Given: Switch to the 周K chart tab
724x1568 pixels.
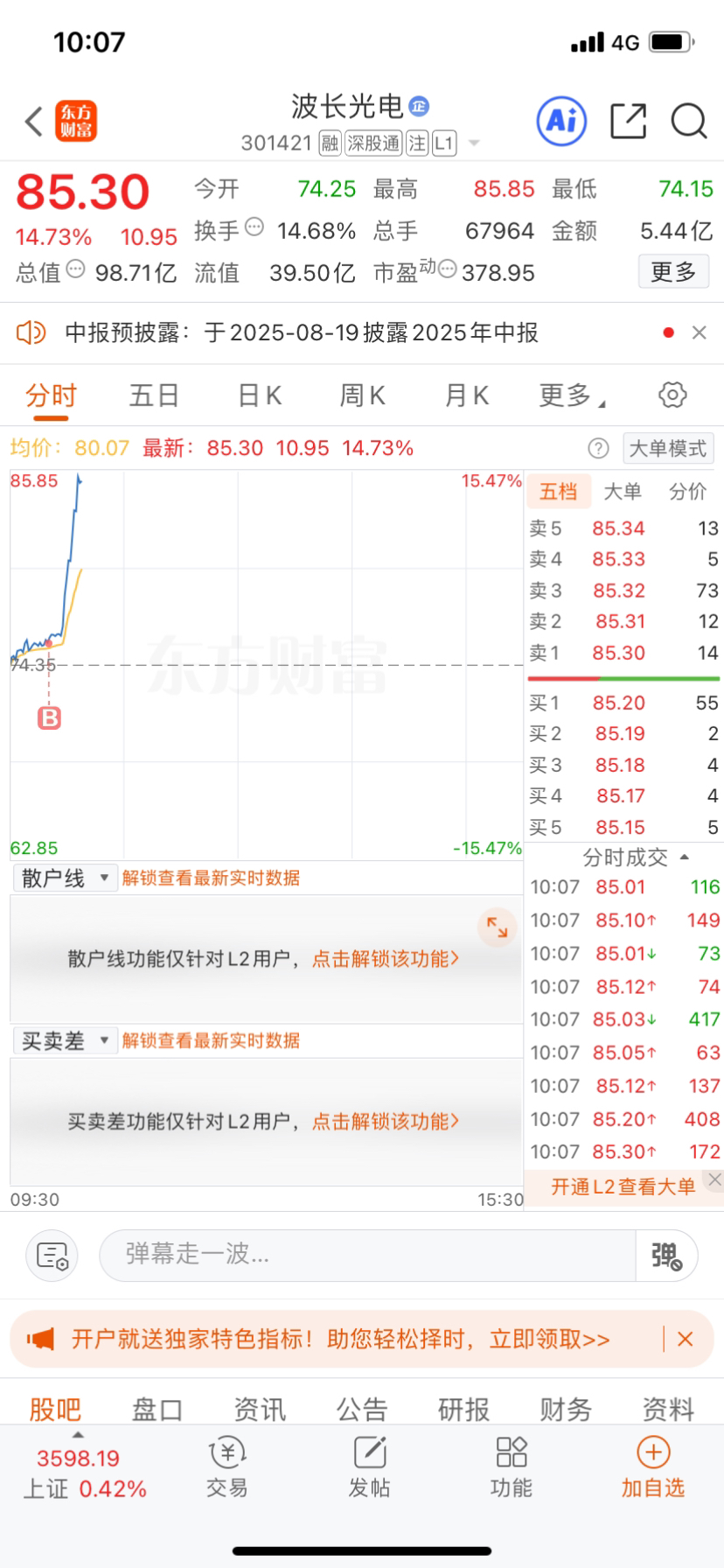Looking at the screenshot, I should 363,395.
